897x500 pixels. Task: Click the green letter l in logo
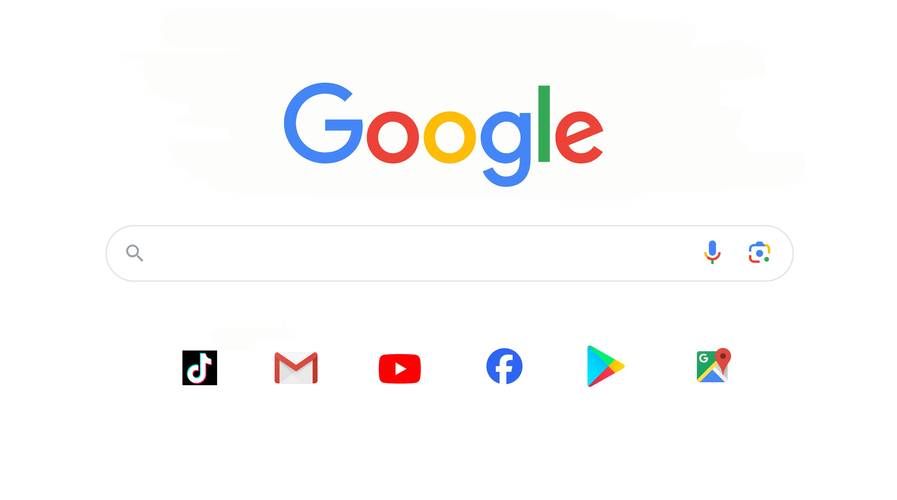coord(544,124)
